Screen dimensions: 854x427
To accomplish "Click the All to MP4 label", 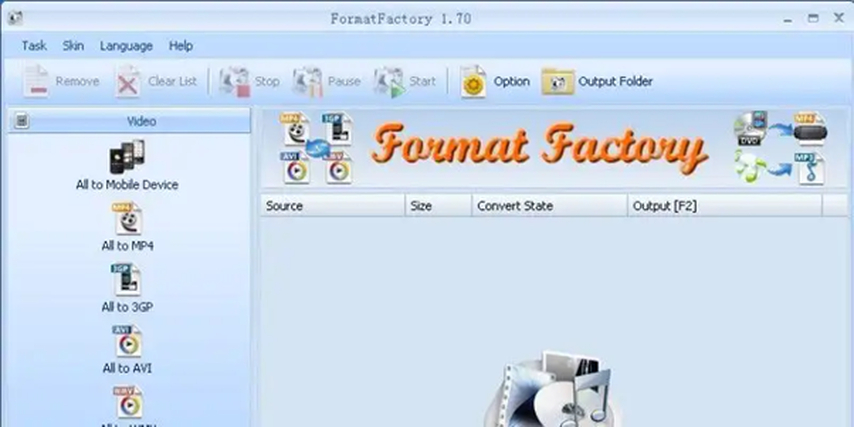I will pos(127,246).
